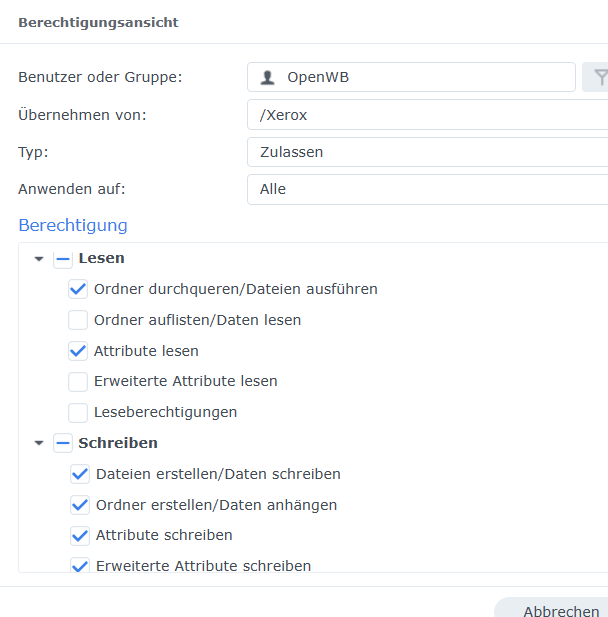Toggle the Schreiben group tri-state checkbox
The height and width of the screenshot is (617, 608).
[x=63, y=443]
